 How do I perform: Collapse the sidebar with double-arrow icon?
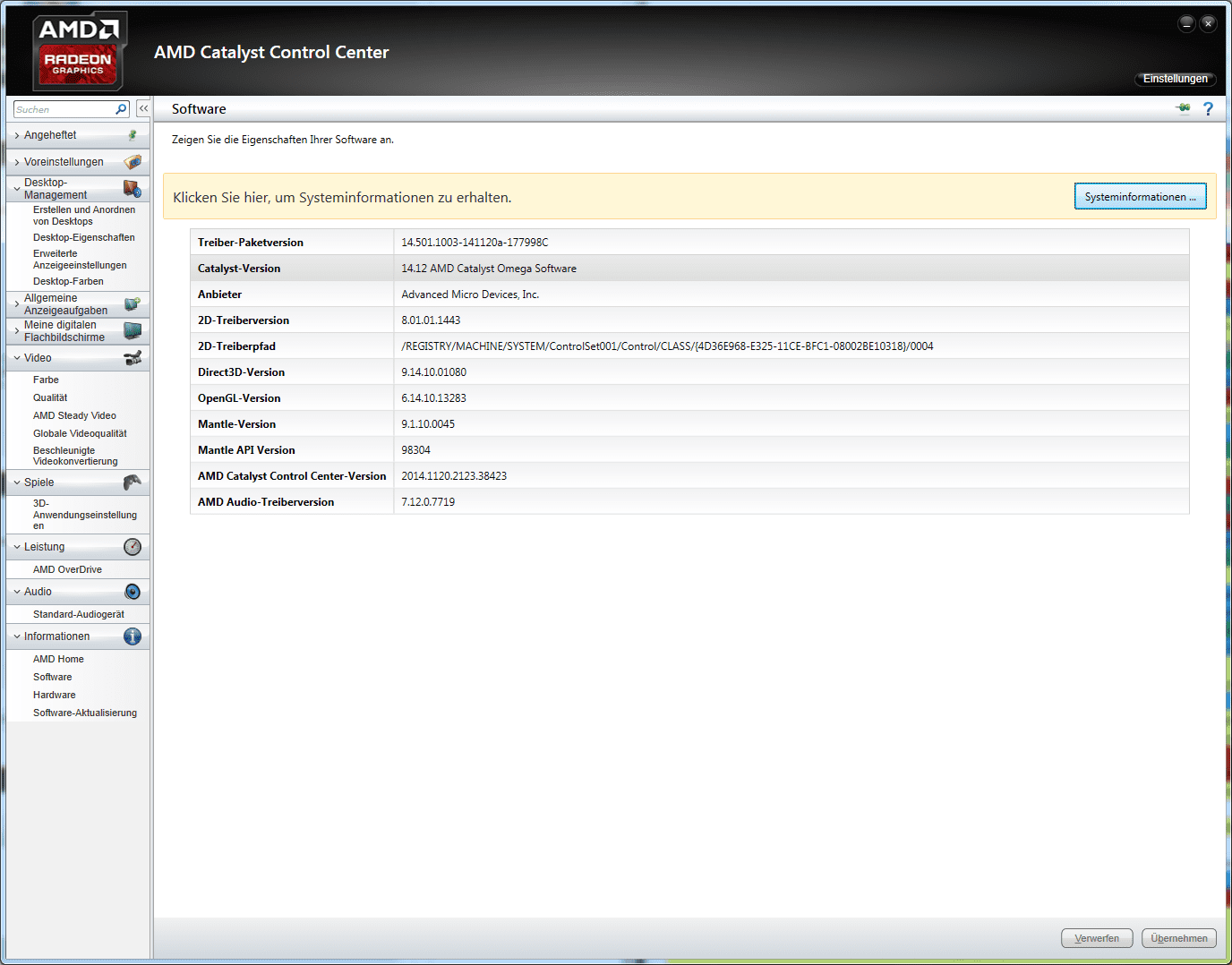click(143, 108)
